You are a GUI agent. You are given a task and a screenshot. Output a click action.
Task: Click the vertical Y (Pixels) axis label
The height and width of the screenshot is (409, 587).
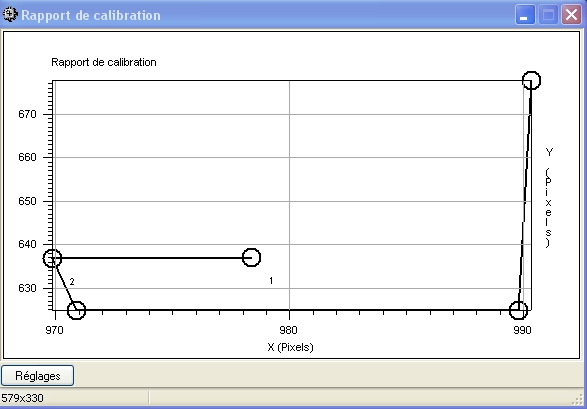point(548,198)
